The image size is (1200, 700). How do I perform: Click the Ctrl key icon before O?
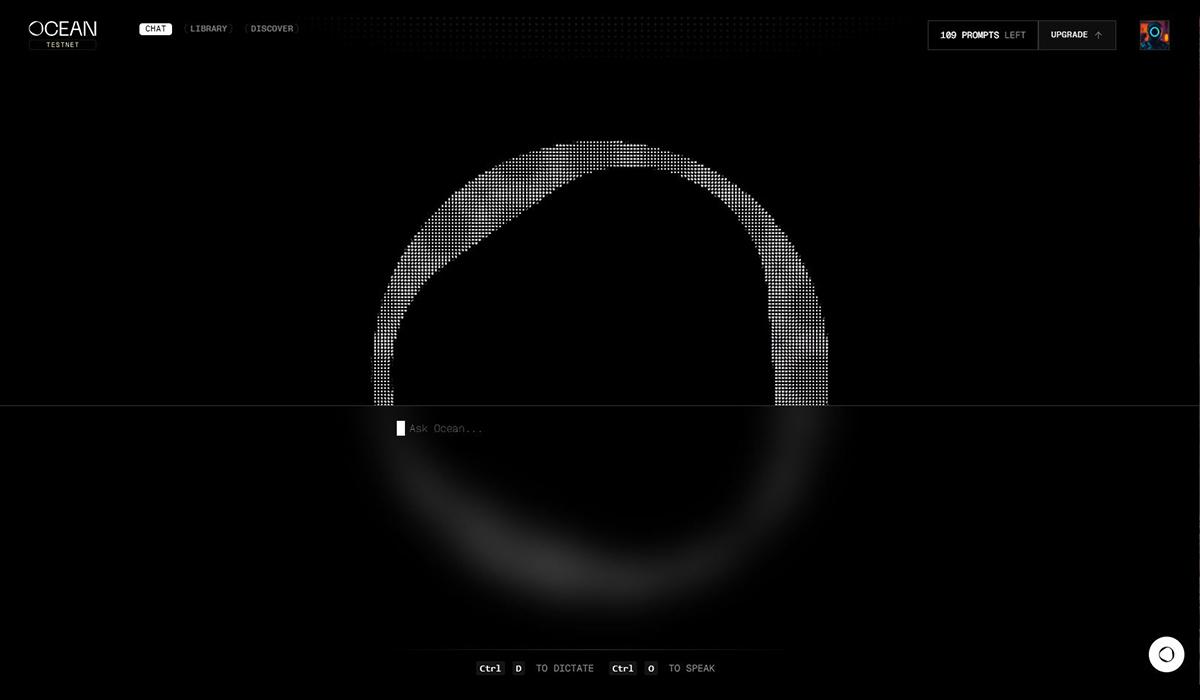pyautogui.click(x=623, y=668)
